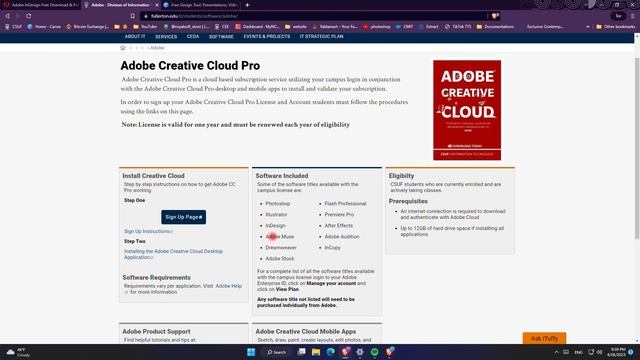
Task: Go back with the browser back arrow
Action: tap(7, 16)
